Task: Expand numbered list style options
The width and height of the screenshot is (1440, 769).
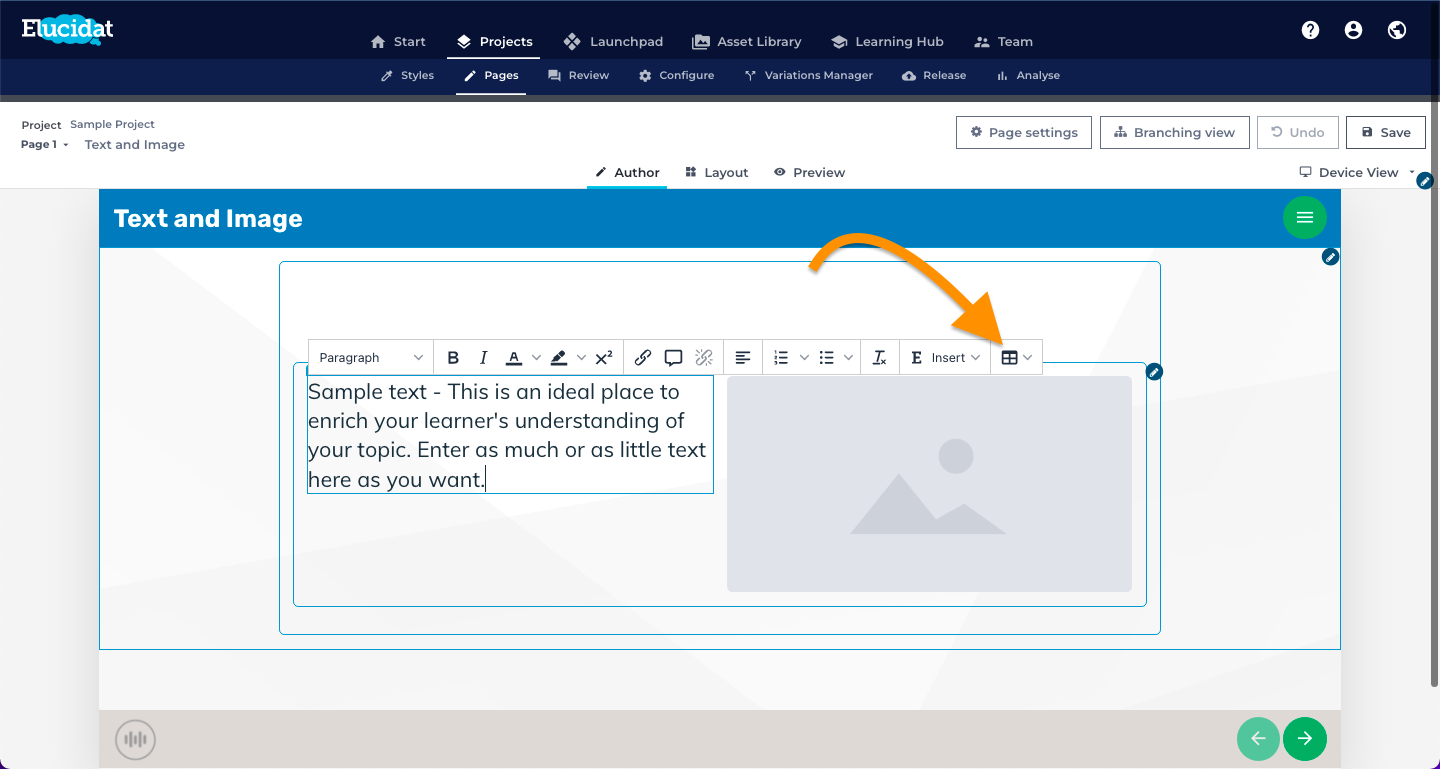Action: click(804, 358)
